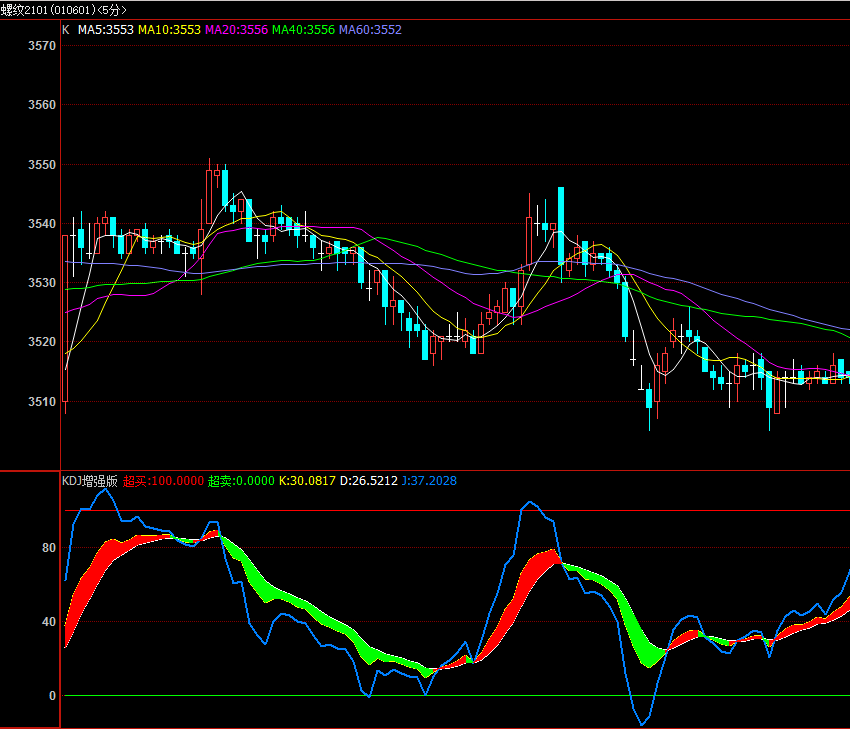Screen dimensions: 850x729
Task: Click the 0 level on KDJ axis
Action: [x=53, y=696]
